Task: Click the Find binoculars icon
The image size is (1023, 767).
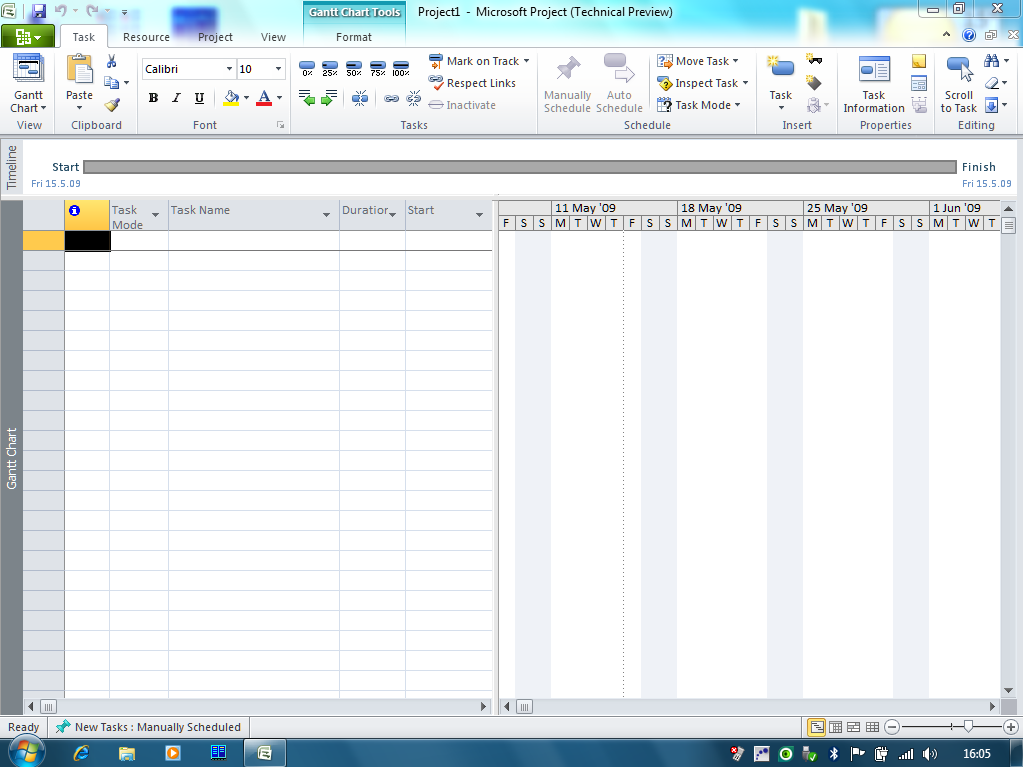Action: click(992, 61)
